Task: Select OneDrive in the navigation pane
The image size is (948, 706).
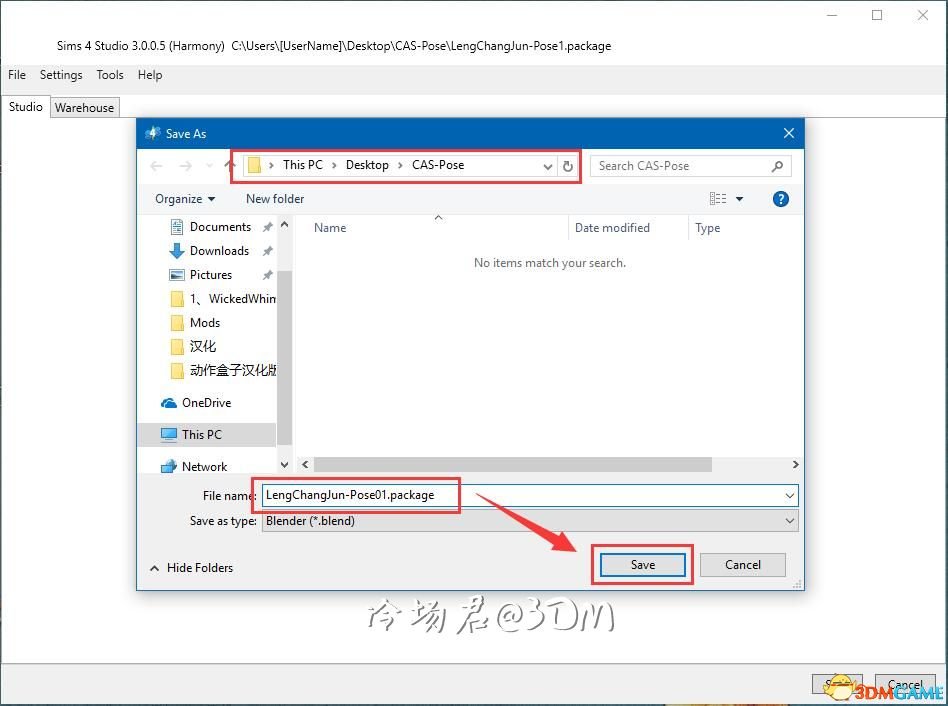Action: 206,403
